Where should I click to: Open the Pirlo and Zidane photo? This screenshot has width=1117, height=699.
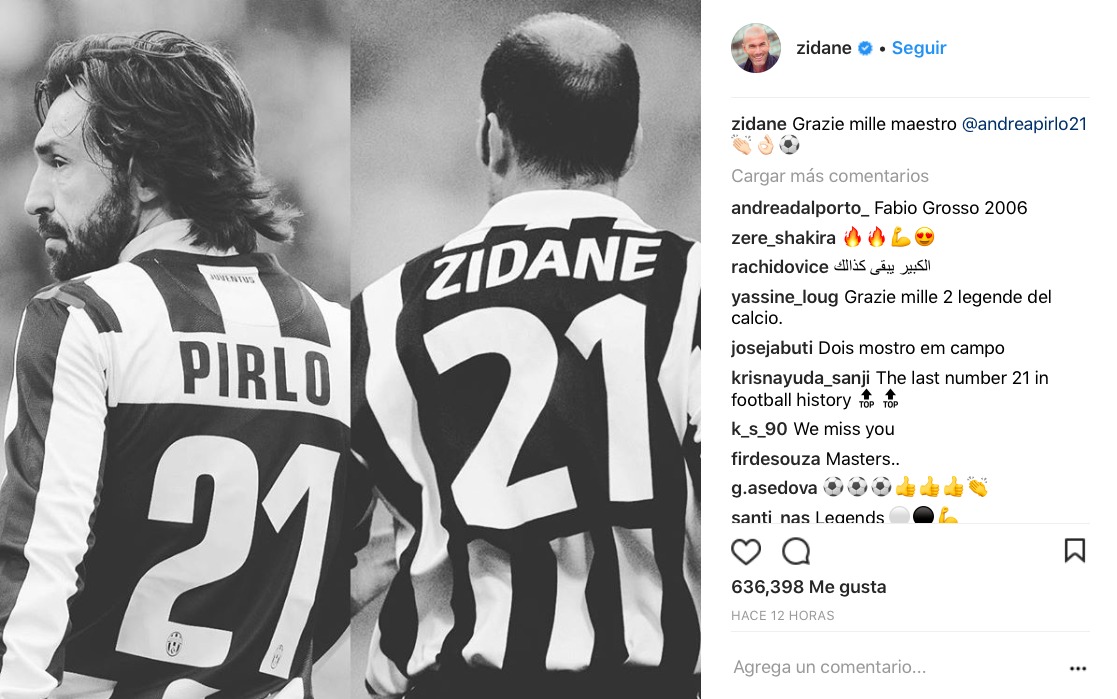350,349
